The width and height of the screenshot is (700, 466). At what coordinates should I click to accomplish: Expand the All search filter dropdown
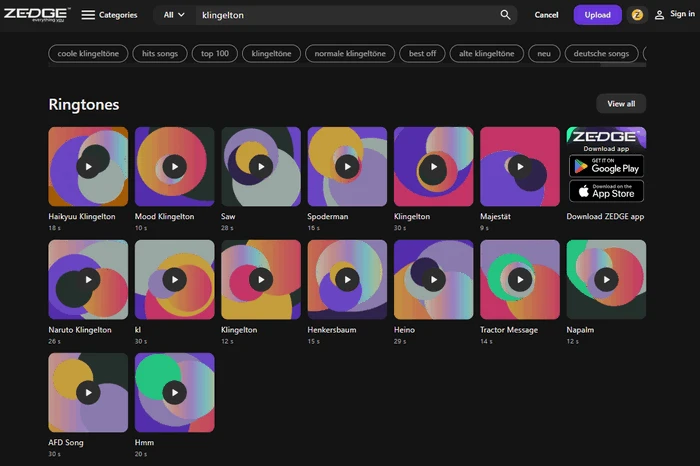click(x=174, y=15)
